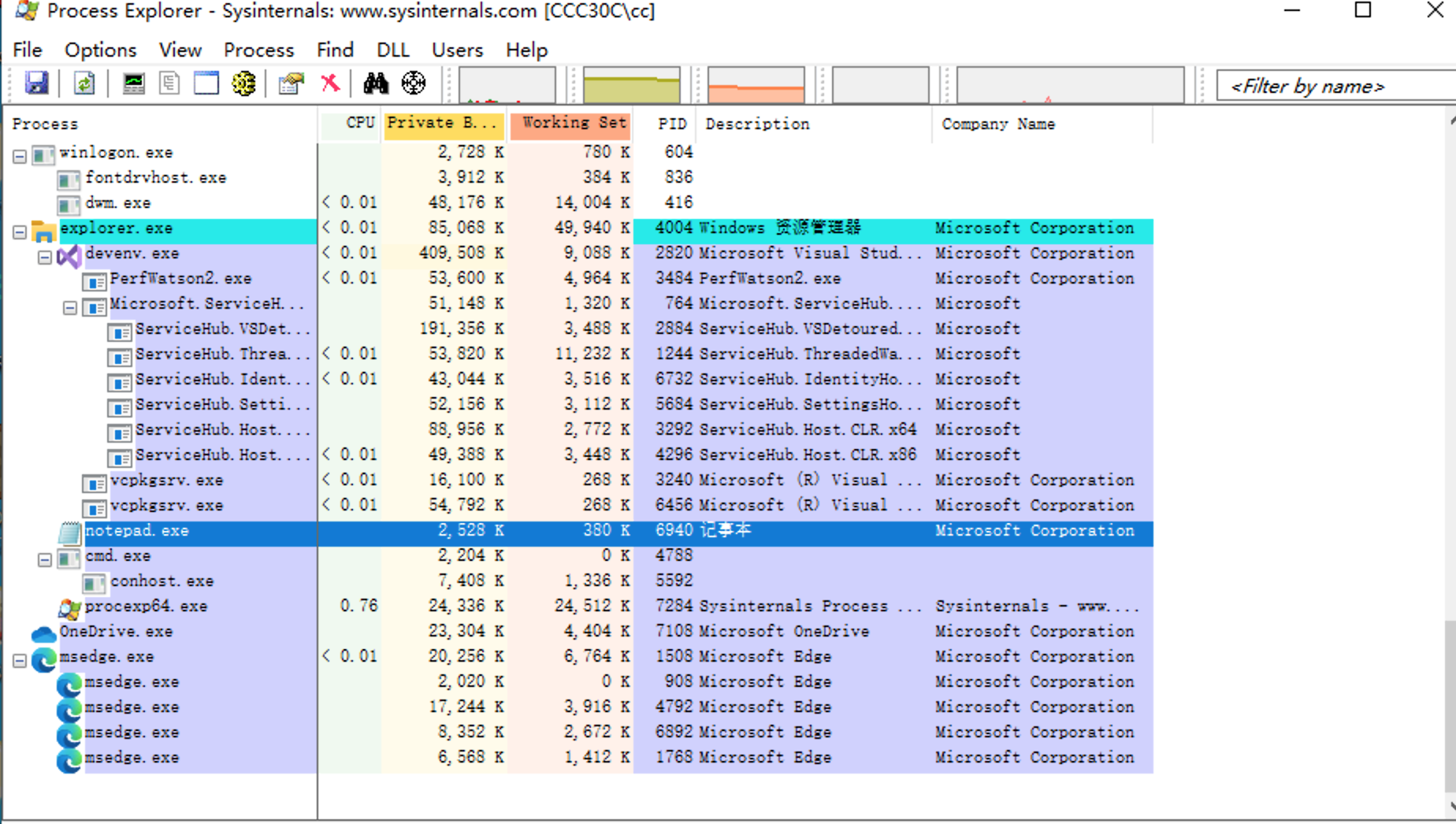
Task: Click the Visual Studio icon of devenv.exe
Action: point(69,256)
